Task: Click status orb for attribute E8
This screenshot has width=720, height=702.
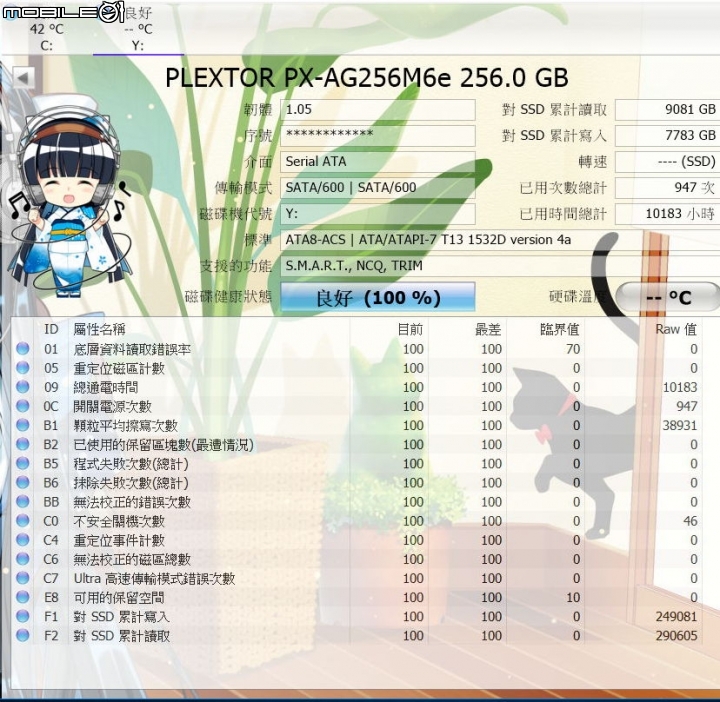Action: point(22,597)
